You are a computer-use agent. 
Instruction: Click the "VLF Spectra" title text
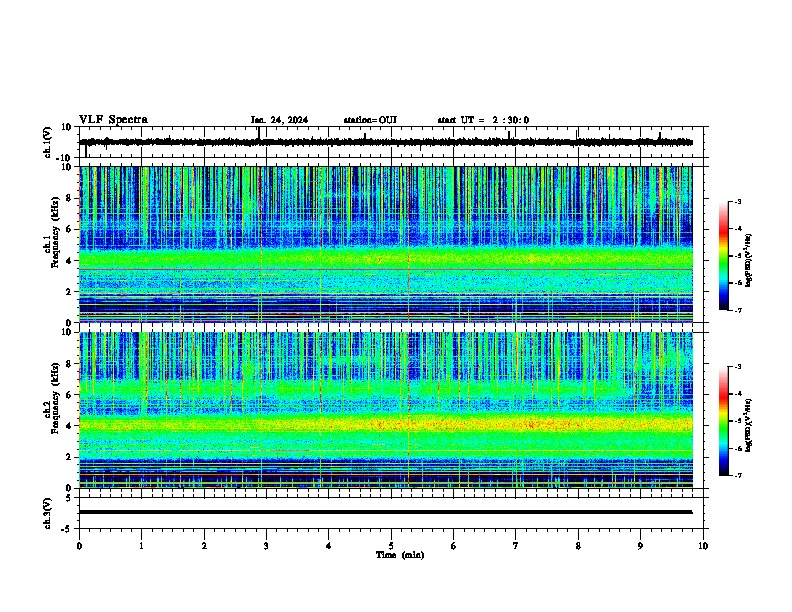(113, 120)
